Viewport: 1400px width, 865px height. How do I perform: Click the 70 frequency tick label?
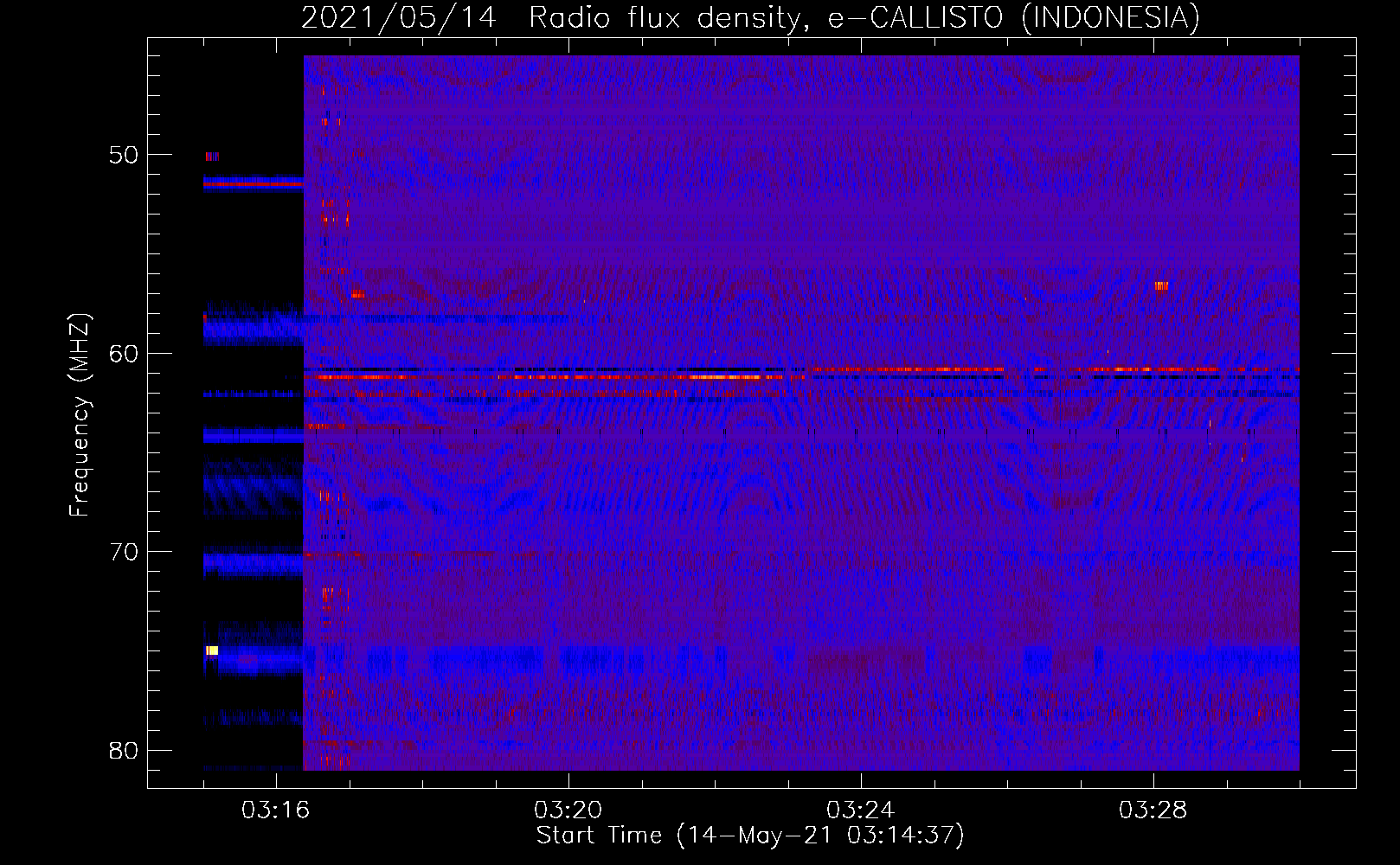click(124, 552)
